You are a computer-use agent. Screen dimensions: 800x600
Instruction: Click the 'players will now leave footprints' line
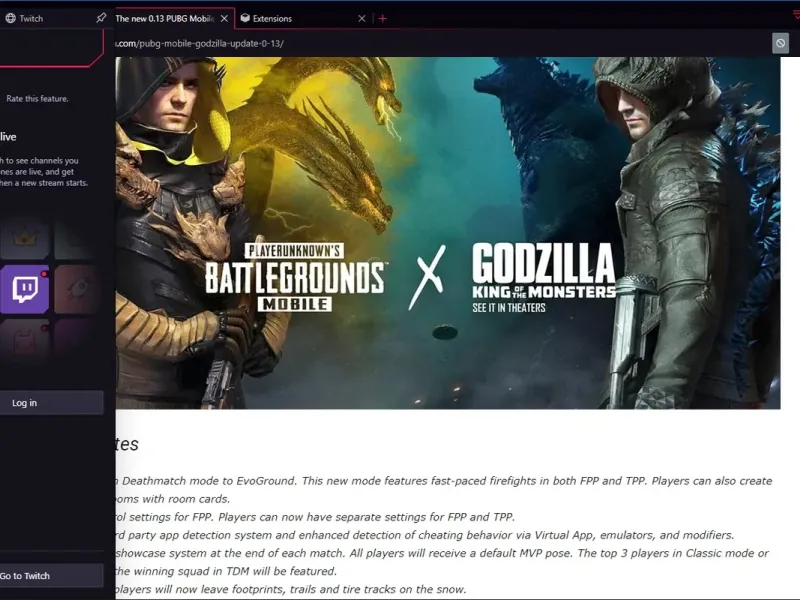coord(291,589)
